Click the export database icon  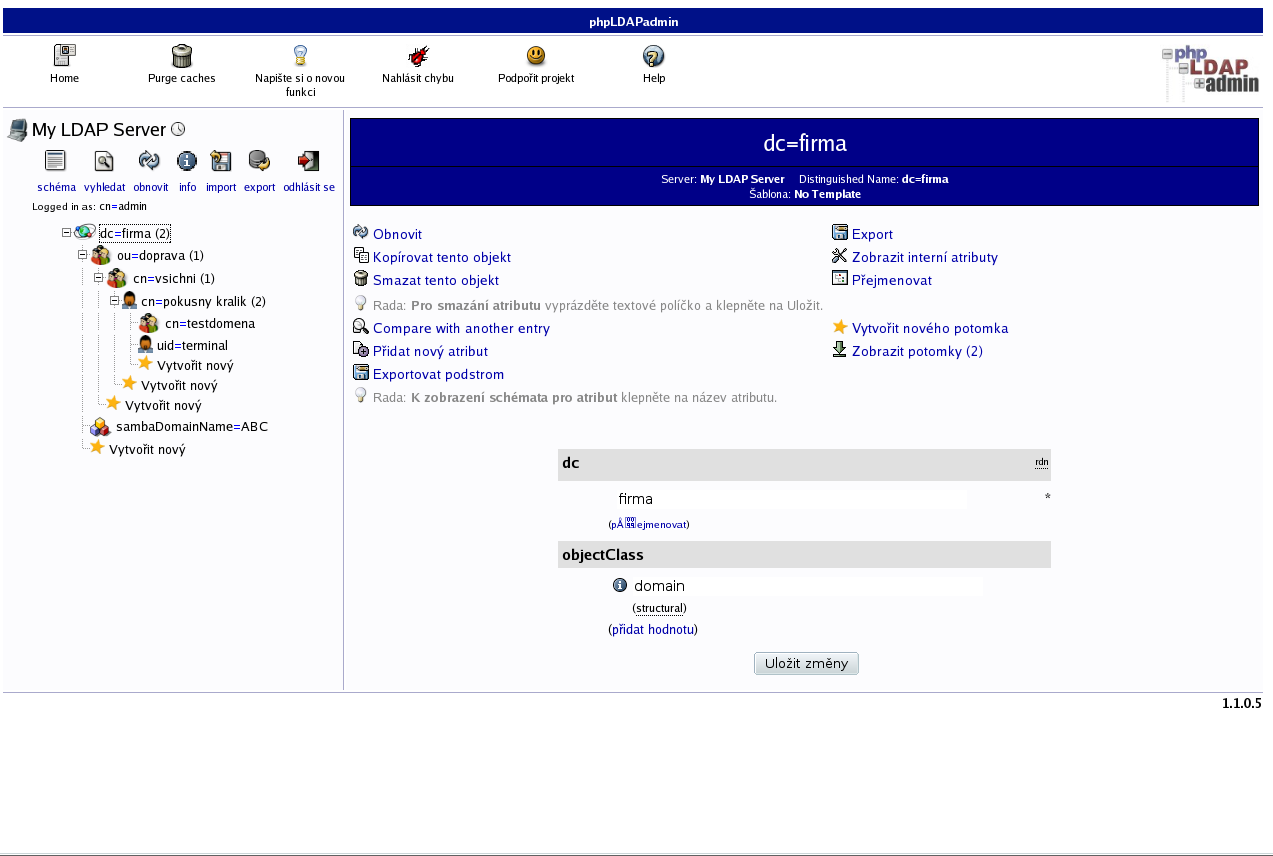click(x=259, y=160)
